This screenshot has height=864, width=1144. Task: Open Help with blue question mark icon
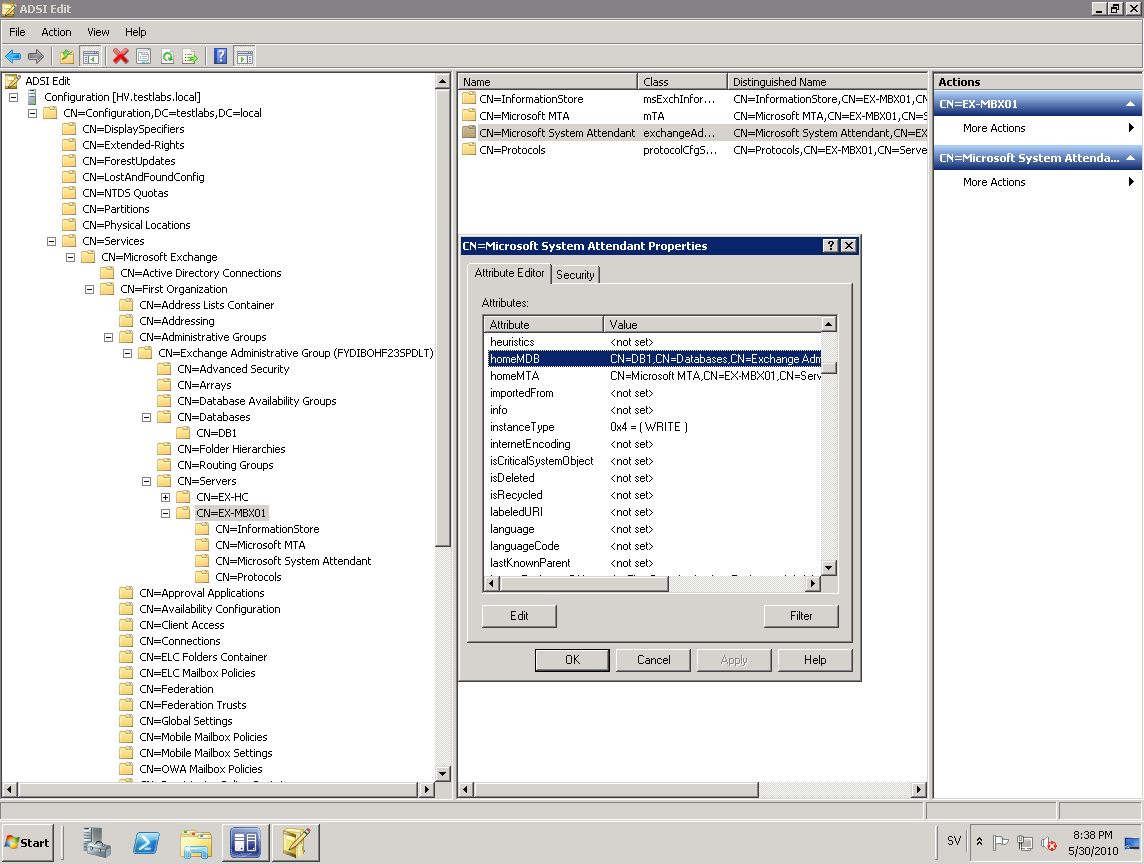coord(220,56)
